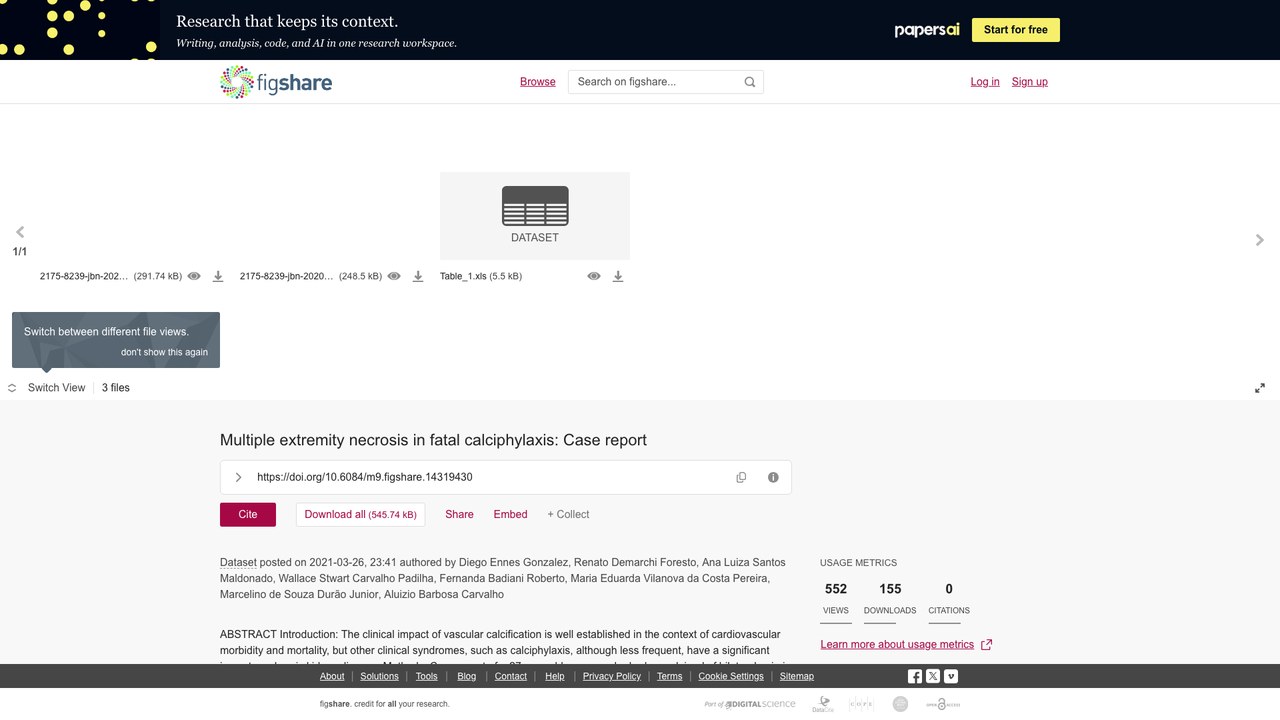Open the Embed option
Viewport: 1280px width, 720px height.
tap(510, 514)
